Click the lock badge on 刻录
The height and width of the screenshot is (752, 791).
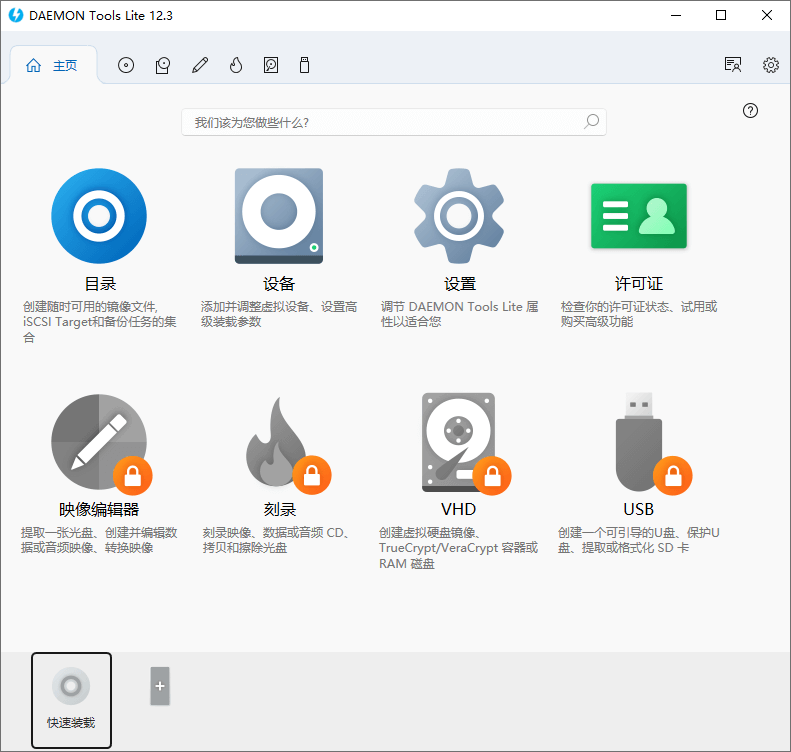click(x=312, y=475)
